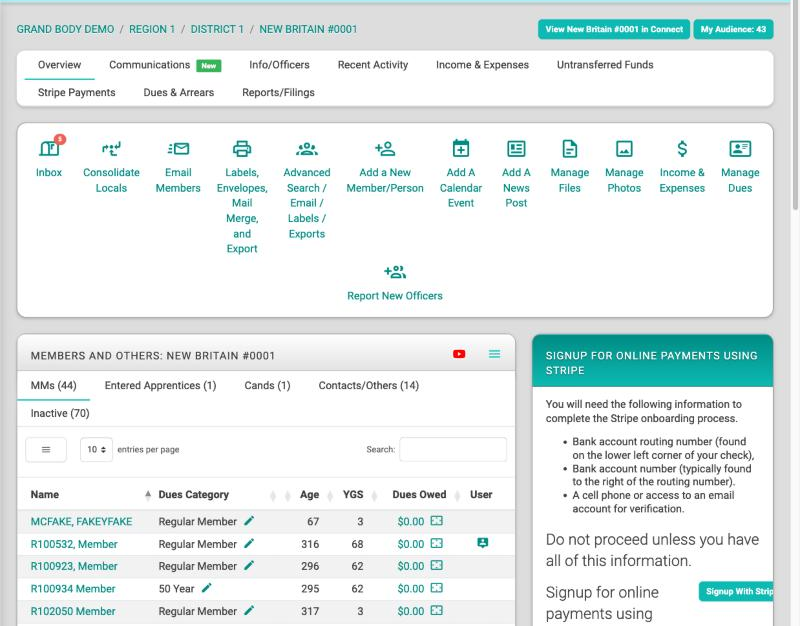Open Stripe Payments tab
800x626 pixels.
tap(77, 92)
